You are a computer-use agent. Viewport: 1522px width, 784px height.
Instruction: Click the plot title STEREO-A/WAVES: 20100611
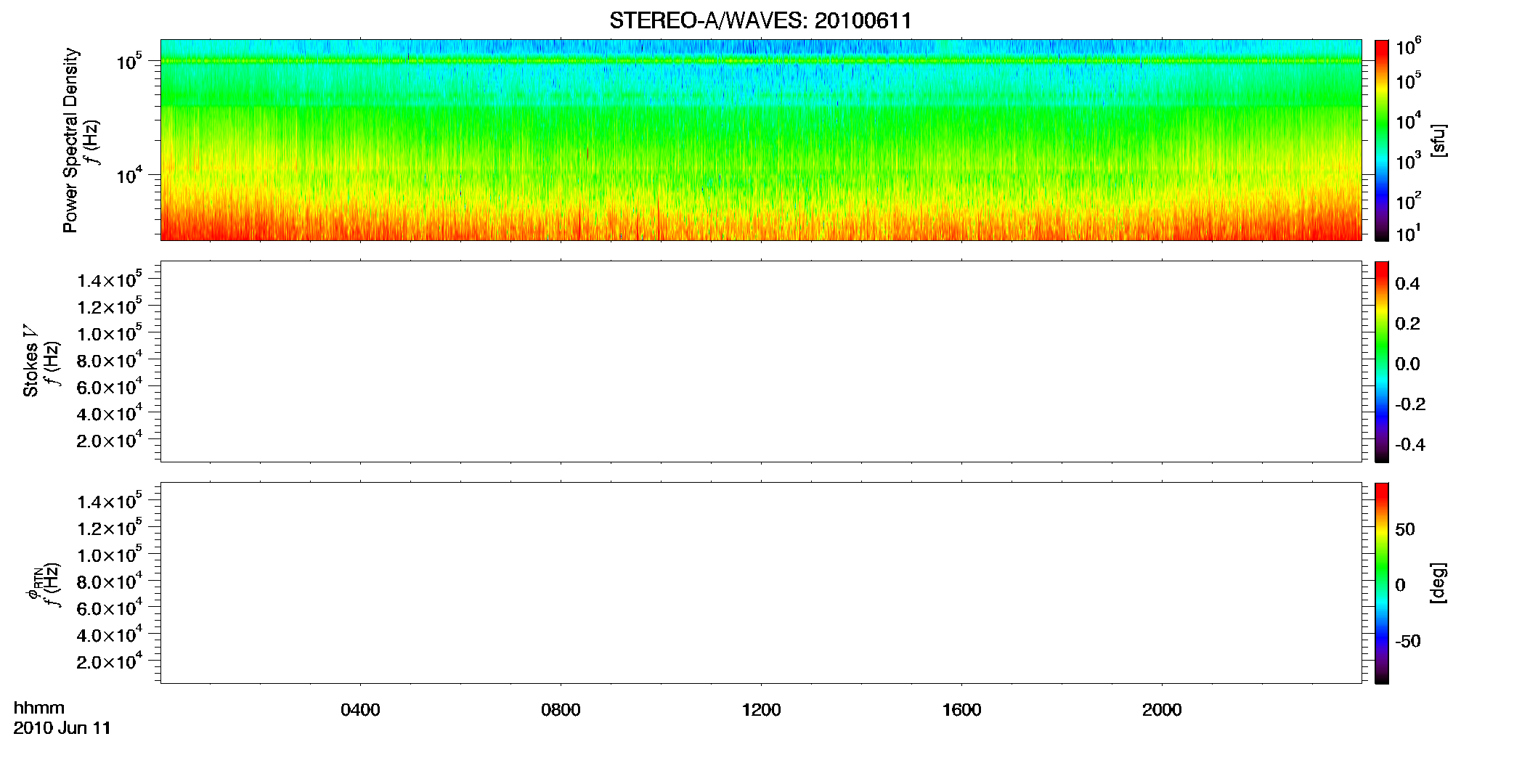point(760,21)
